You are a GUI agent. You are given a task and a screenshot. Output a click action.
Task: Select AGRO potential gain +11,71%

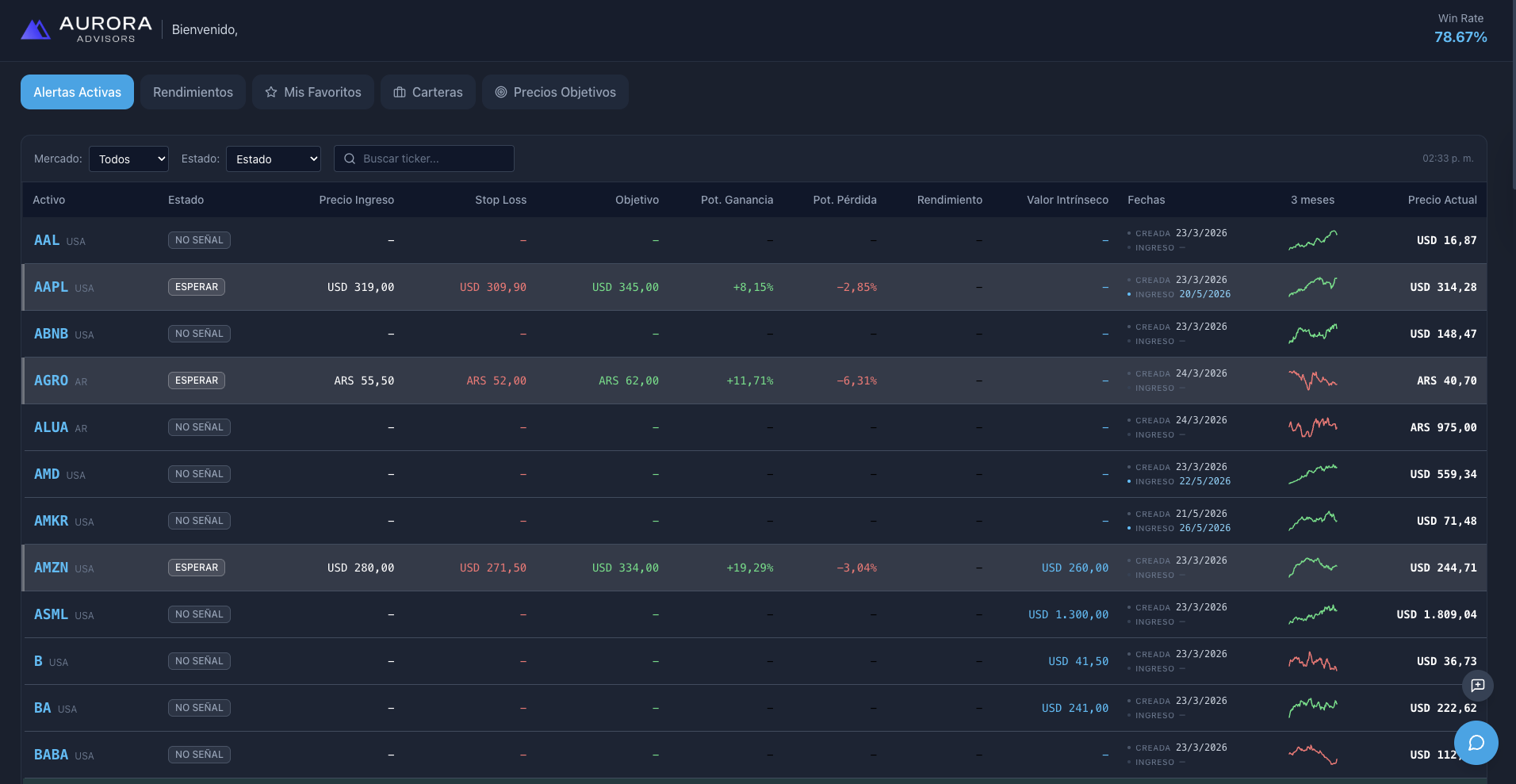(750, 381)
